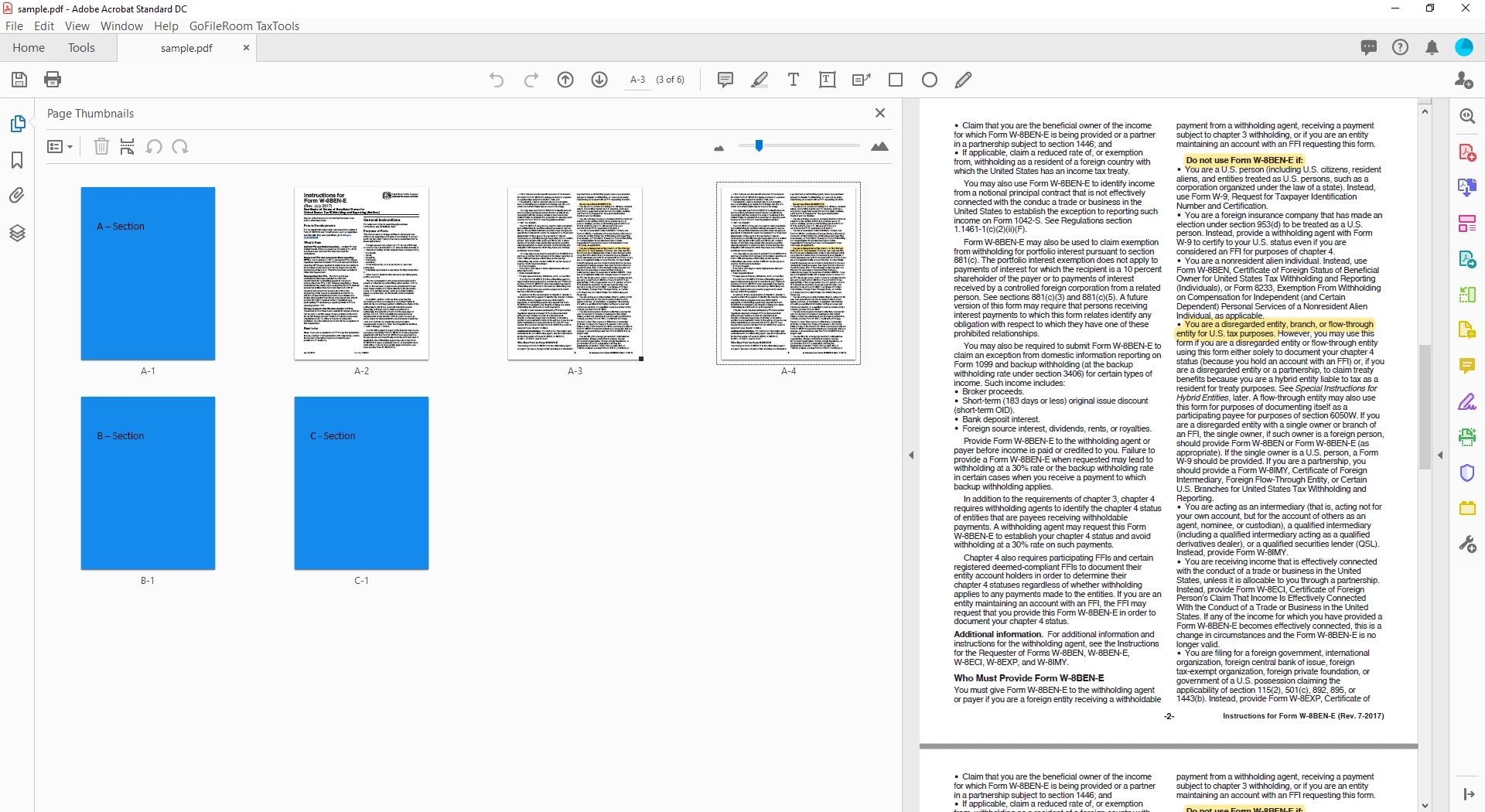Select the C-1 Section thumbnail

(x=361, y=483)
